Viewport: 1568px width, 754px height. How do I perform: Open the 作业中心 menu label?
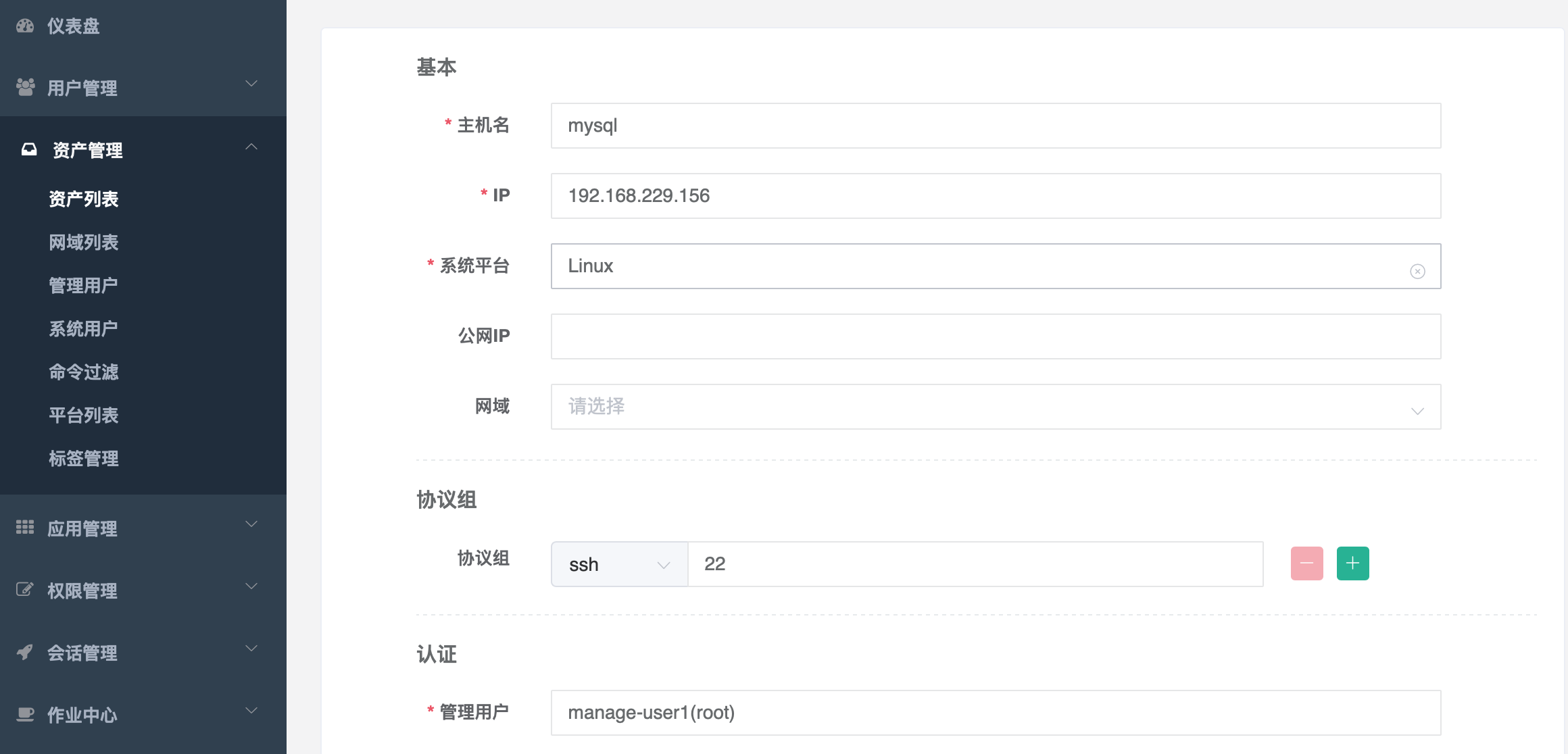click(82, 715)
